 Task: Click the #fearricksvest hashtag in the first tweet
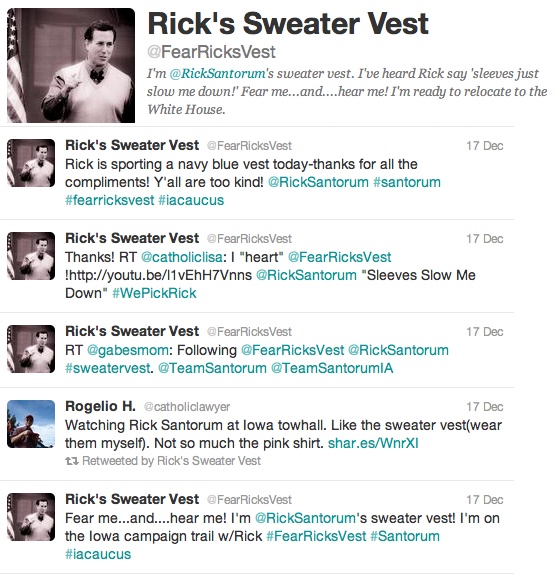(x=109, y=200)
